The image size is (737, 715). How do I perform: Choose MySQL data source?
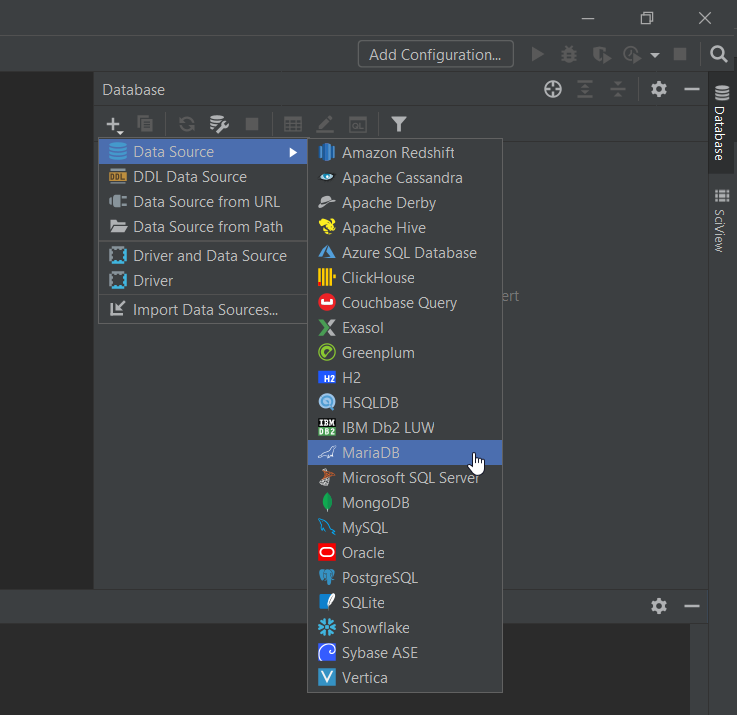pos(405,527)
